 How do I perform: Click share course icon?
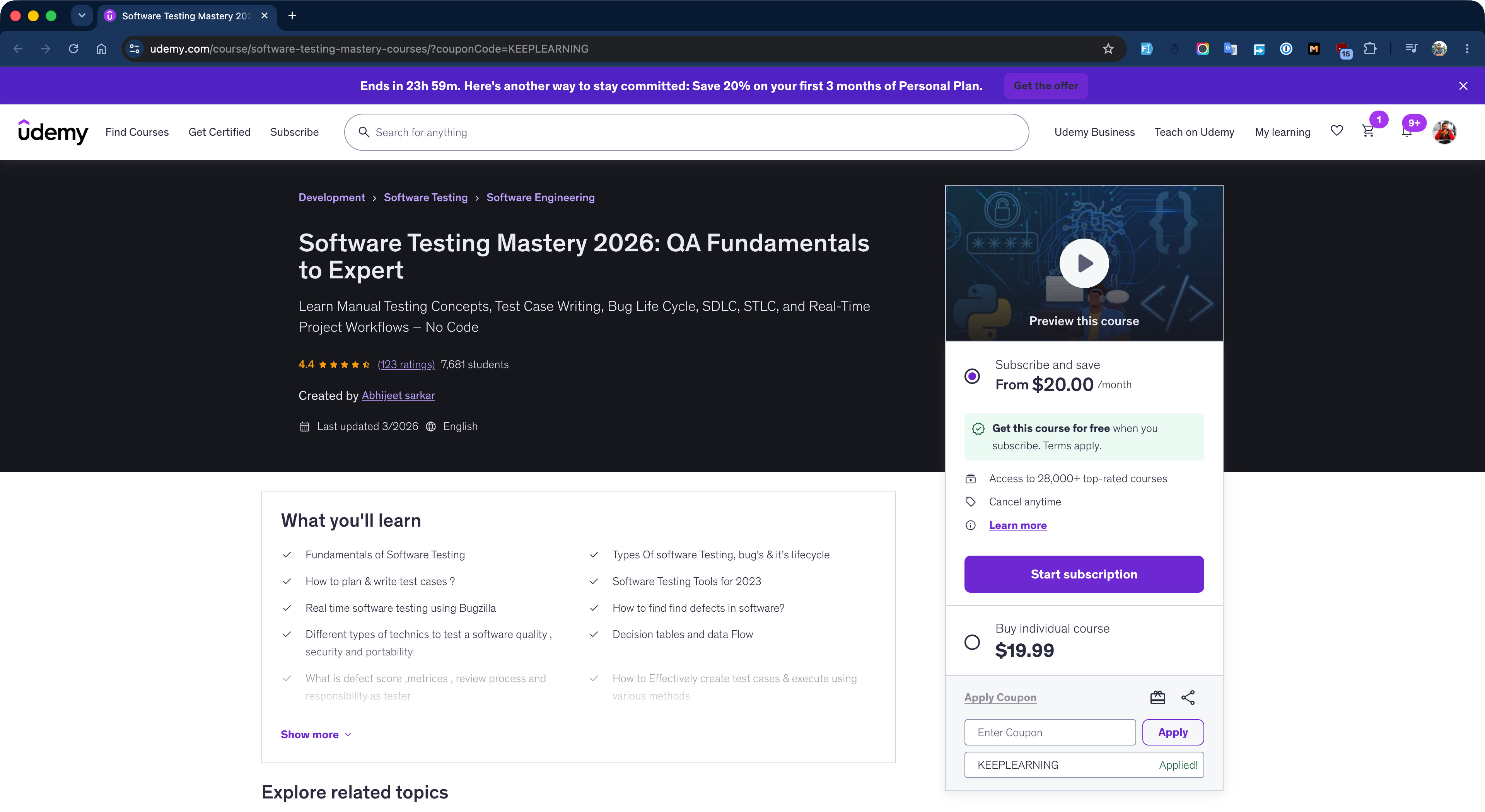click(x=1188, y=697)
